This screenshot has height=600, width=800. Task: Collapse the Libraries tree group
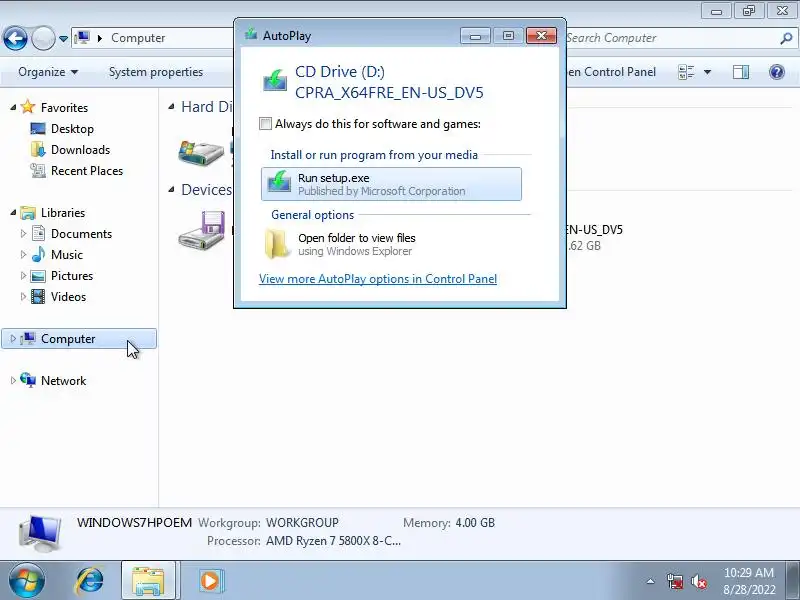tap(13, 213)
